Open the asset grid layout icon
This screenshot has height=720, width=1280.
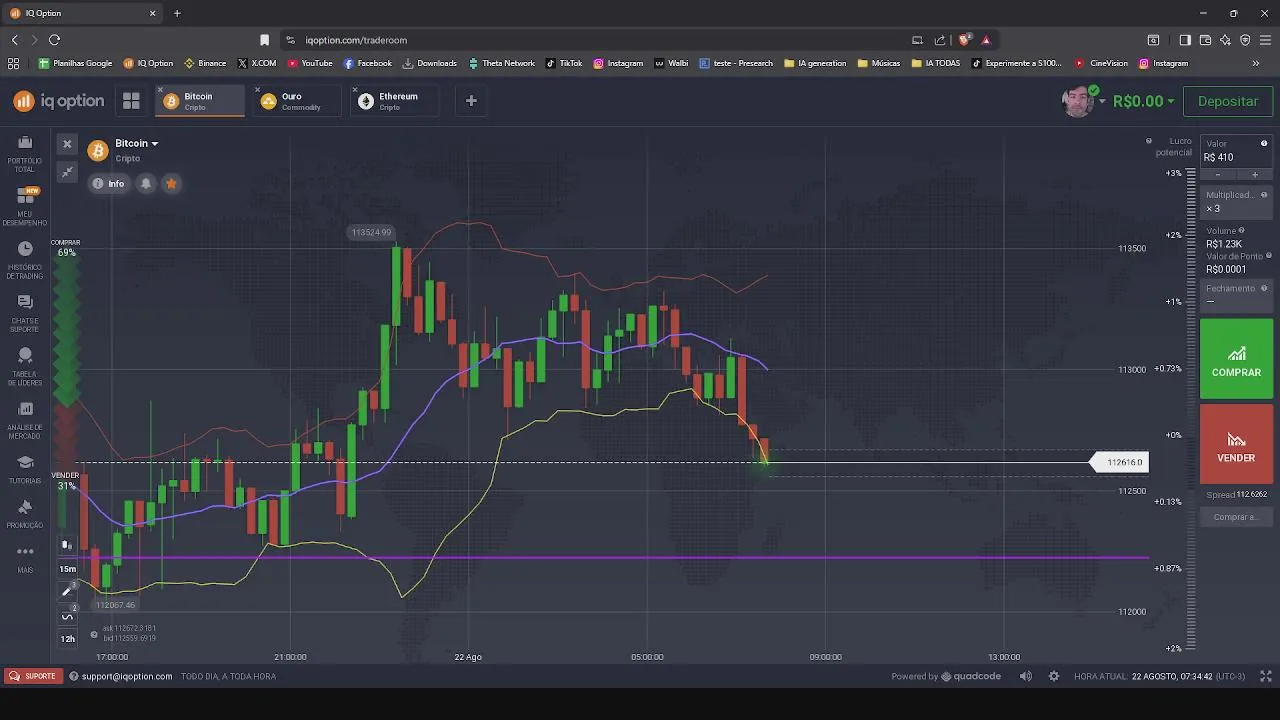tap(131, 101)
